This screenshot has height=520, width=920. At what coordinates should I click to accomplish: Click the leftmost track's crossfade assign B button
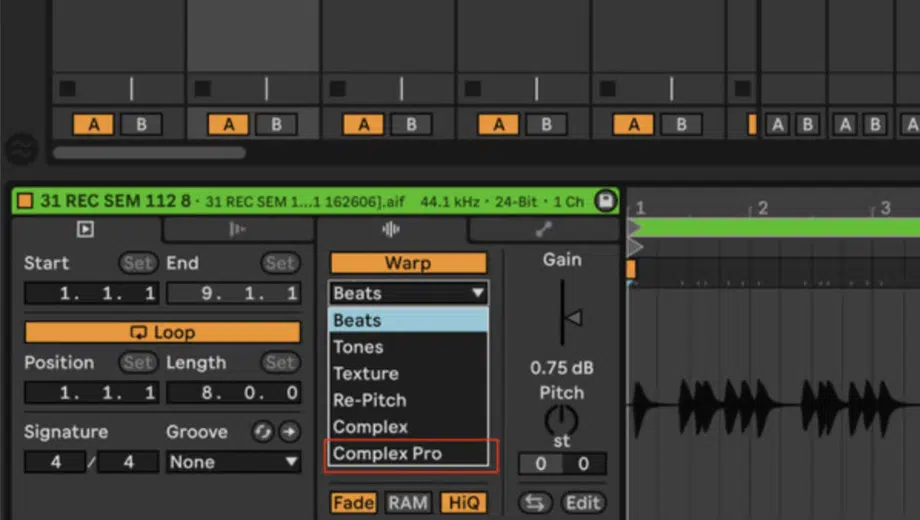coord(141,124)
